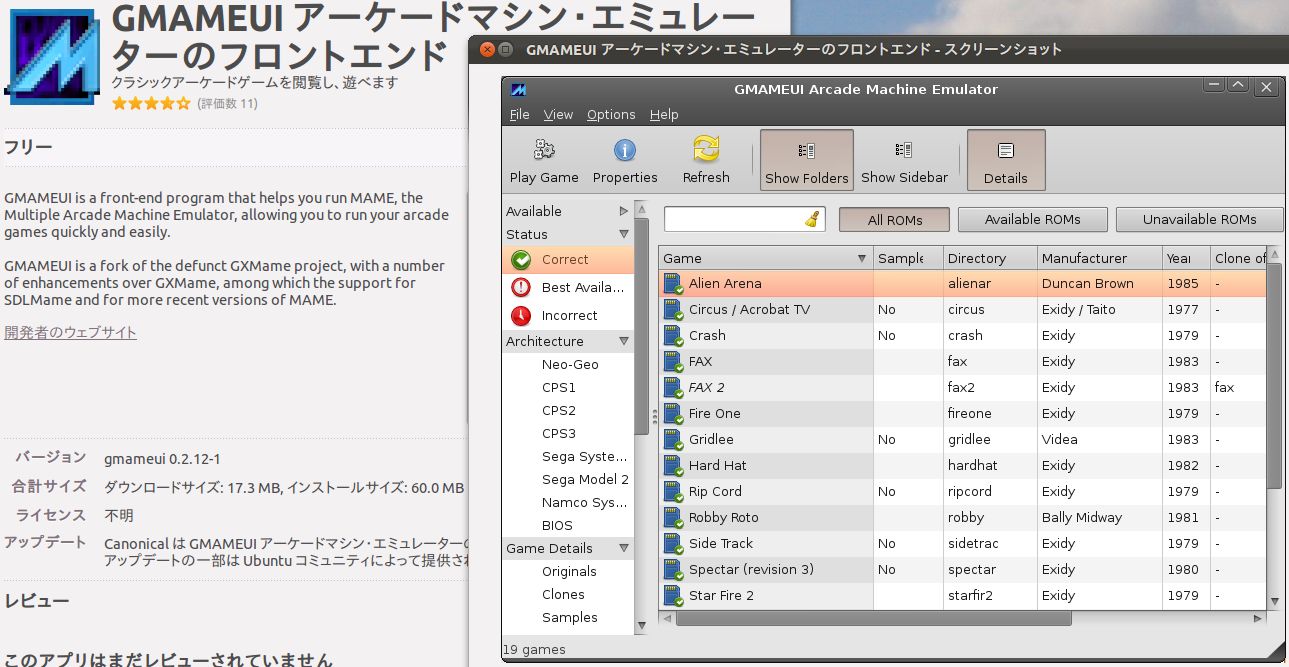This screenshot has height=667, width=1289.
Task: Select the Incorrect status filter icon
Action: (521, 316)
